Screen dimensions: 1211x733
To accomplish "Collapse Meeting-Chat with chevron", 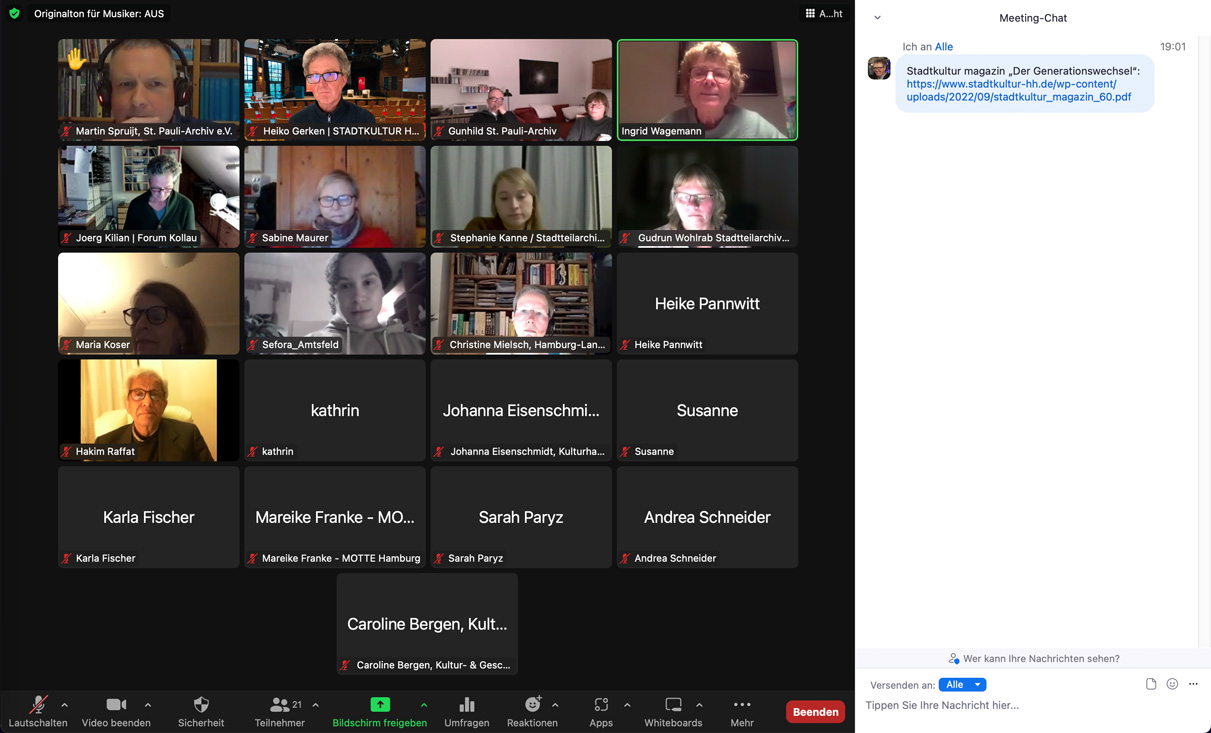I will (x=877, y=18).
